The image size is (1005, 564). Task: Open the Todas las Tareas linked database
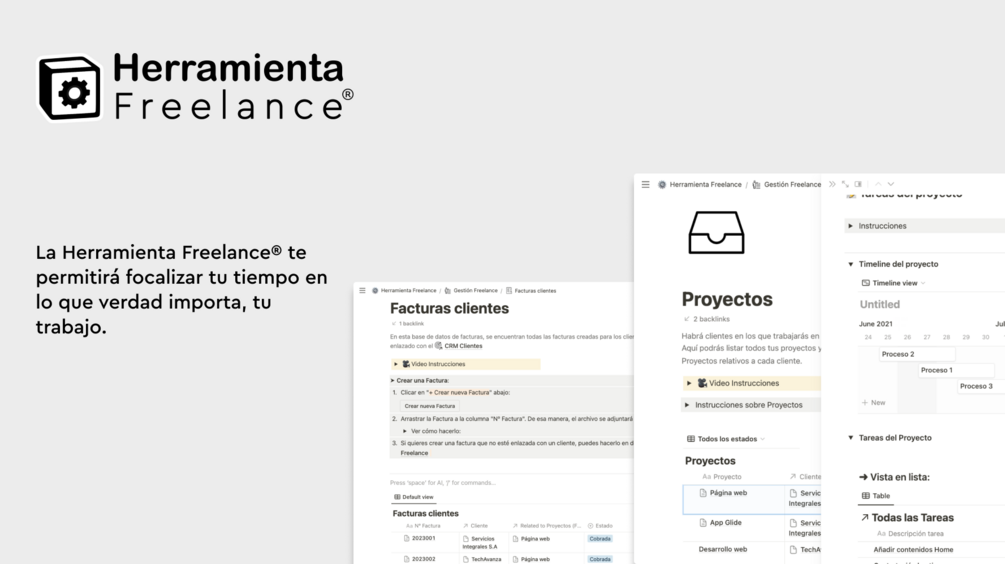click(x=906, y=517)
